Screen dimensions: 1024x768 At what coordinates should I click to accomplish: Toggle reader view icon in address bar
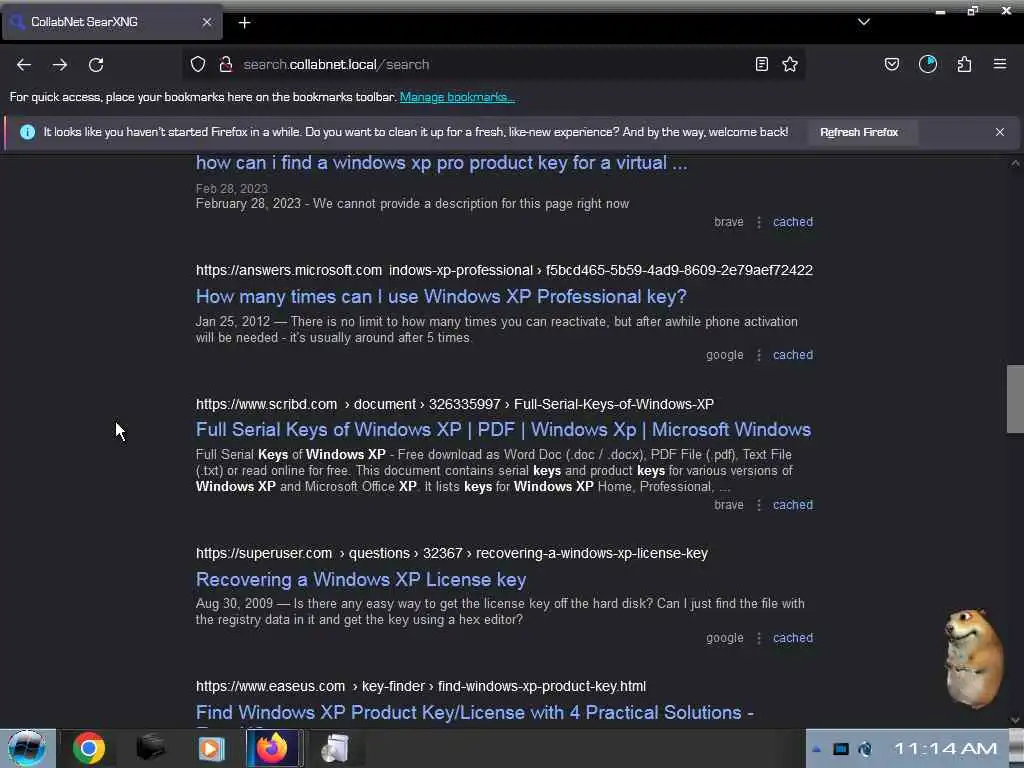pos(761,64)
